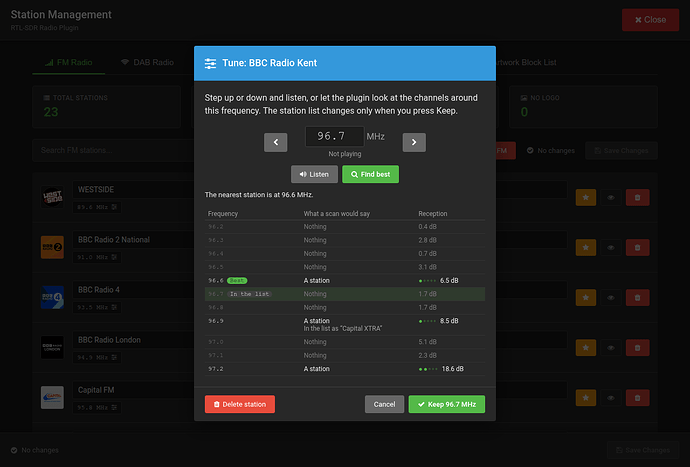Delete BBC Radio 4 trash icon
Image resolution: width=690 pixels, height=467 pixels.
coord(637,298)
